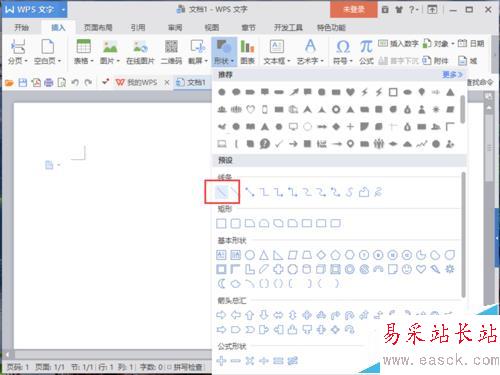Image resolution: width=500 pixels, height=375 pixels.
Task: Close the 我的WPS tab
Action: (x=167, y=82)
